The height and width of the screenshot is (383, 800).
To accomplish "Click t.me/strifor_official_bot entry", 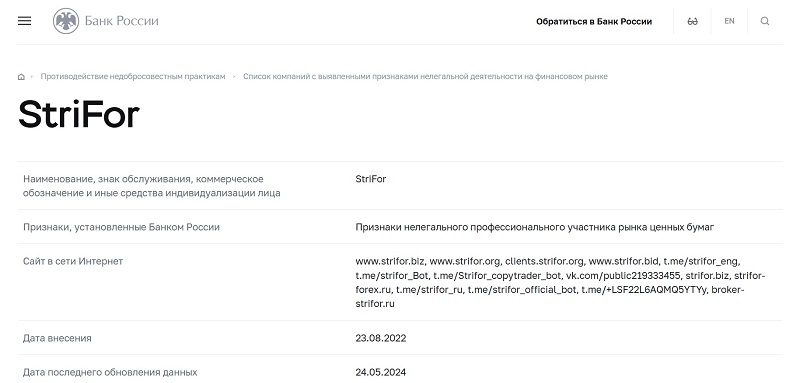I will pos(522,290).
